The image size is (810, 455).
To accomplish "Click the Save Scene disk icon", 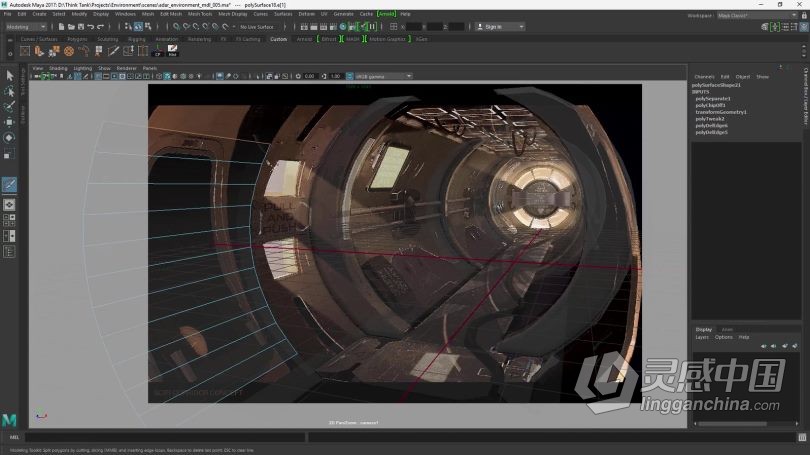I will [x=81, y=26].
